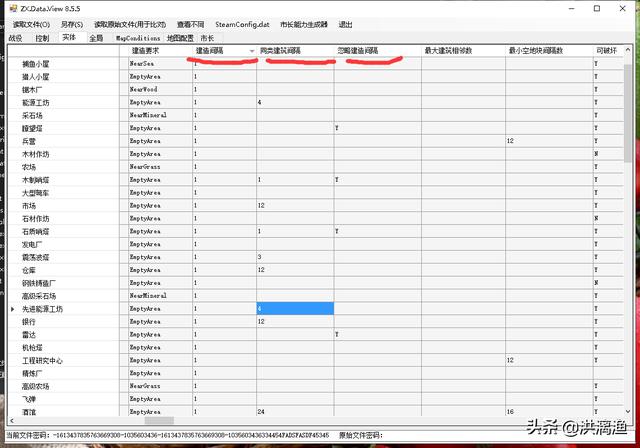Open the 市长能力生成器 tool

(305, 24)
